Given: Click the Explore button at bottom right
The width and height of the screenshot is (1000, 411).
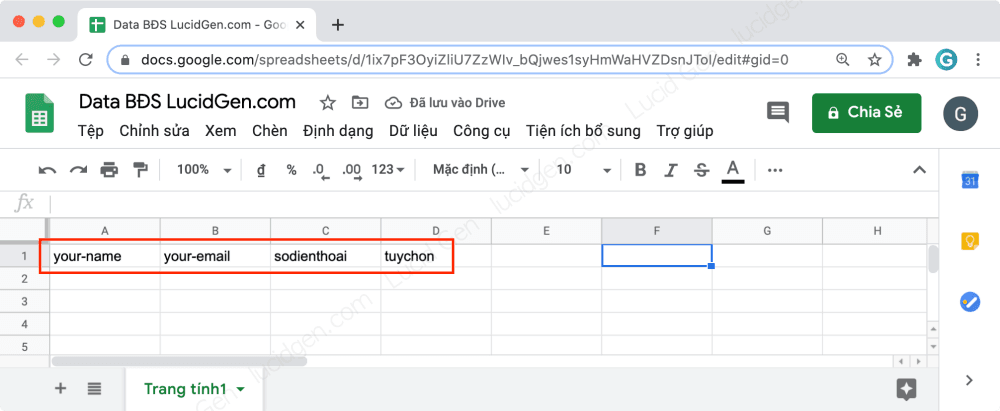Looking at the screenshot, I should pos(907,389).
